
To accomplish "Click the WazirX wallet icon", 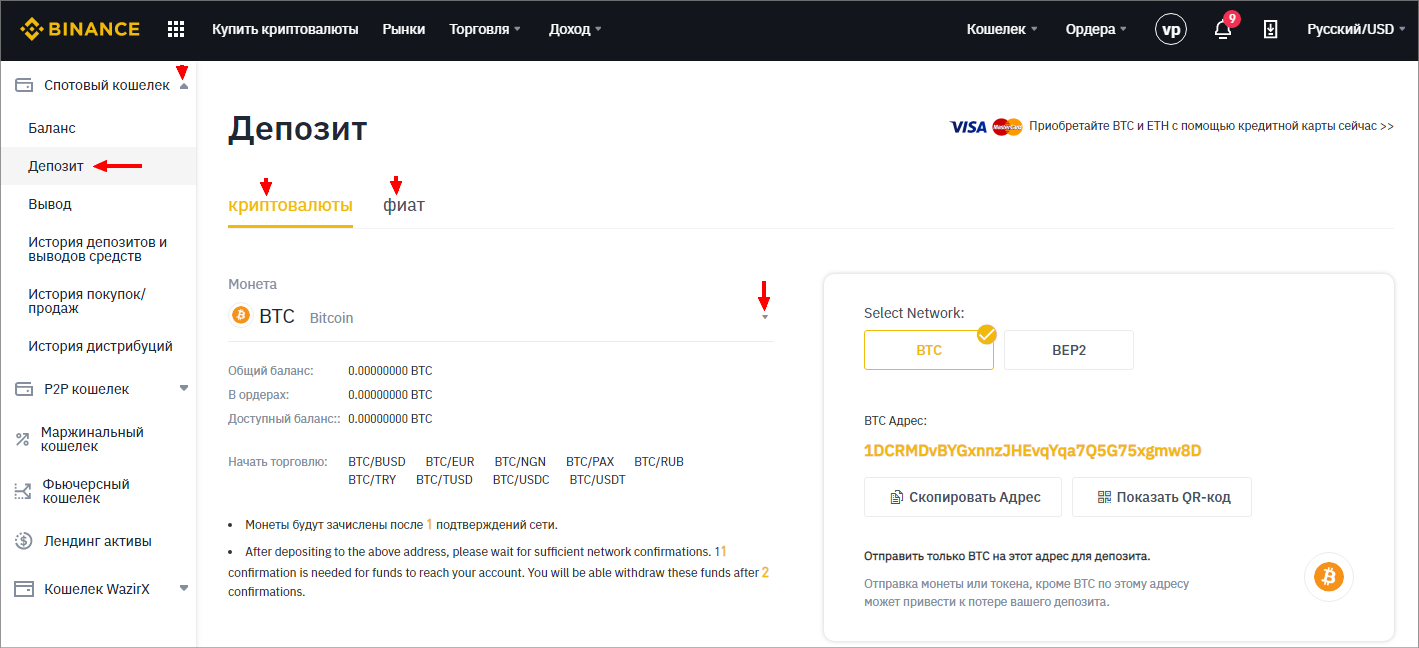I will [x=25, y=589].
